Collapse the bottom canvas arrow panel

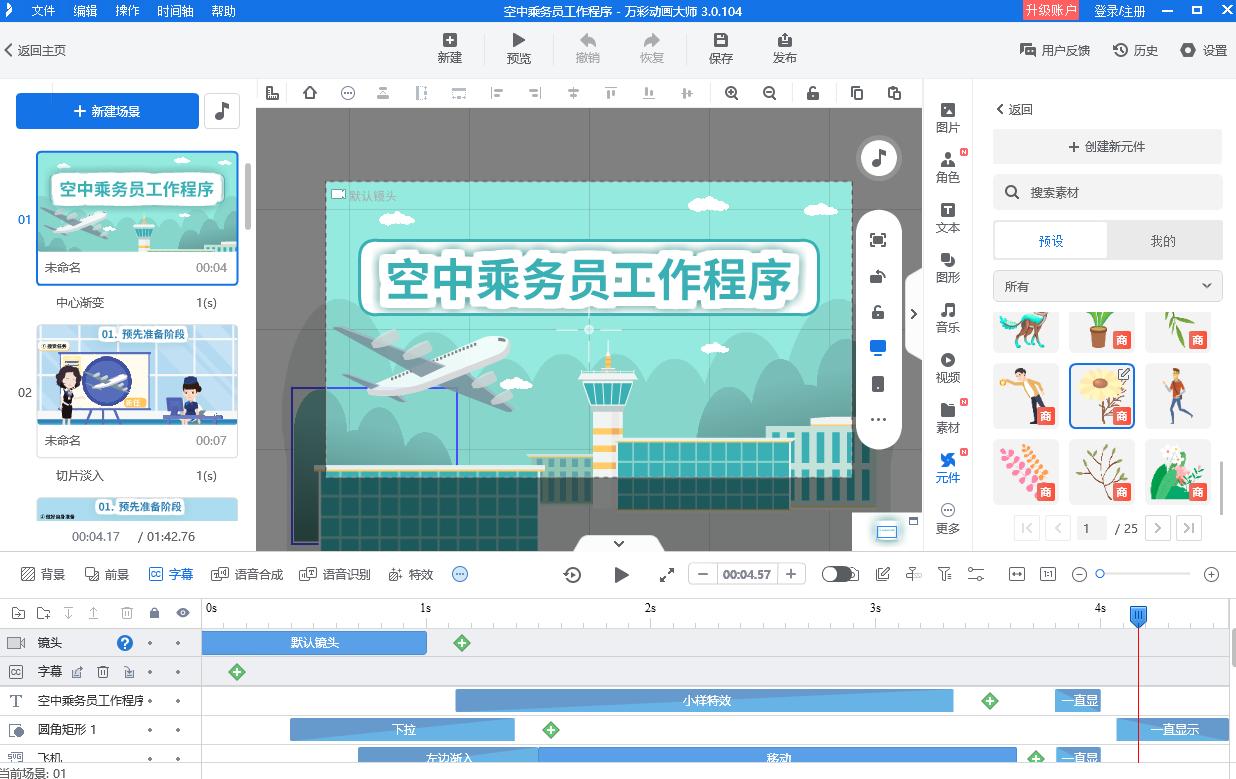coord(618,544)
